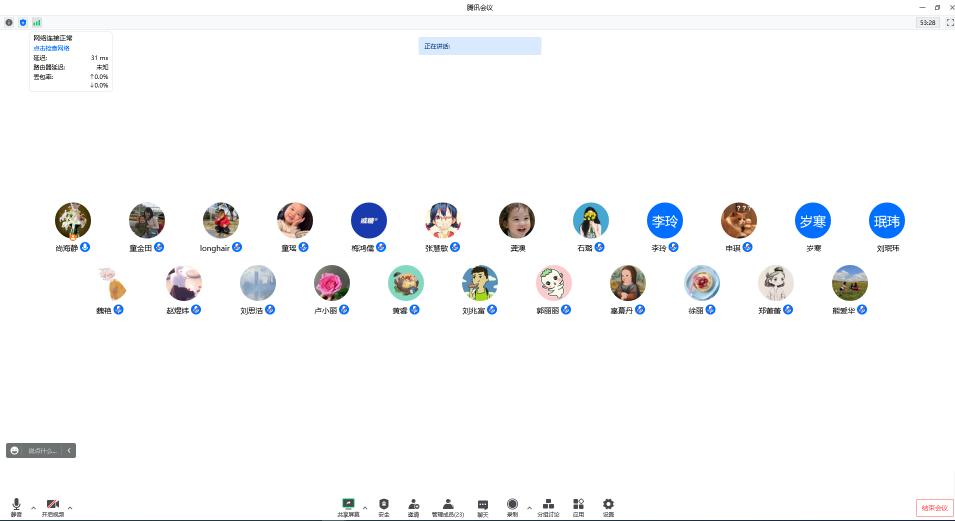Viewport: 955px width, 521px height.
Task: Click 石聪 muted microphone icon
Action: pos(599,247)
